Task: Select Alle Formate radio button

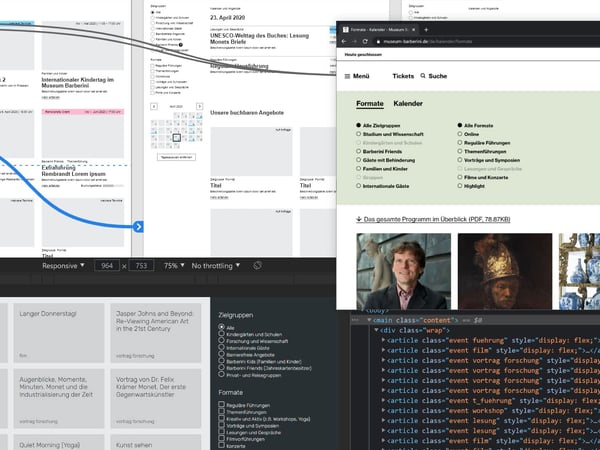Action: point(460,125)
